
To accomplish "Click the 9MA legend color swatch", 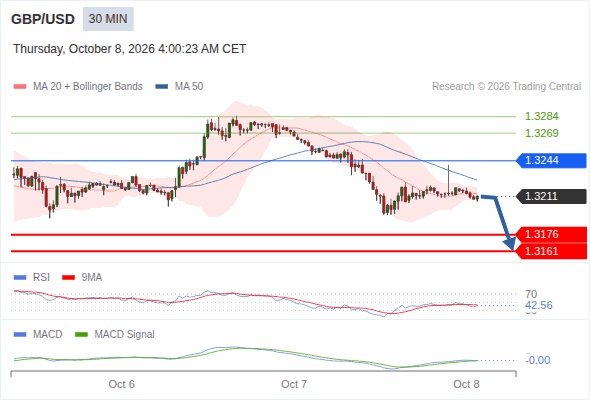I will (68, 278).
